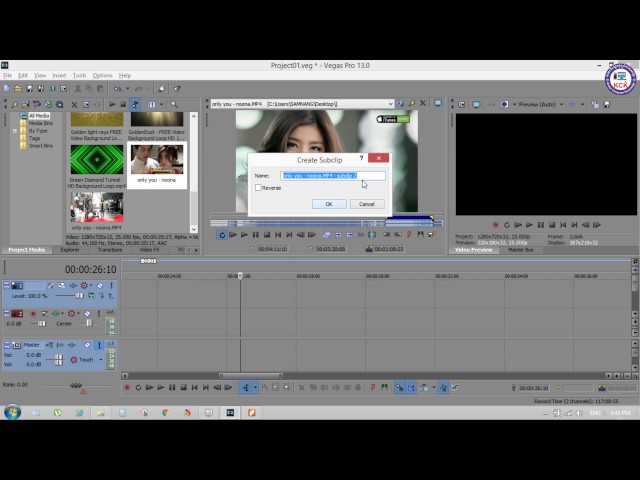
Task: Open the edit tool dropdown arrow
Action: point(255,387)
